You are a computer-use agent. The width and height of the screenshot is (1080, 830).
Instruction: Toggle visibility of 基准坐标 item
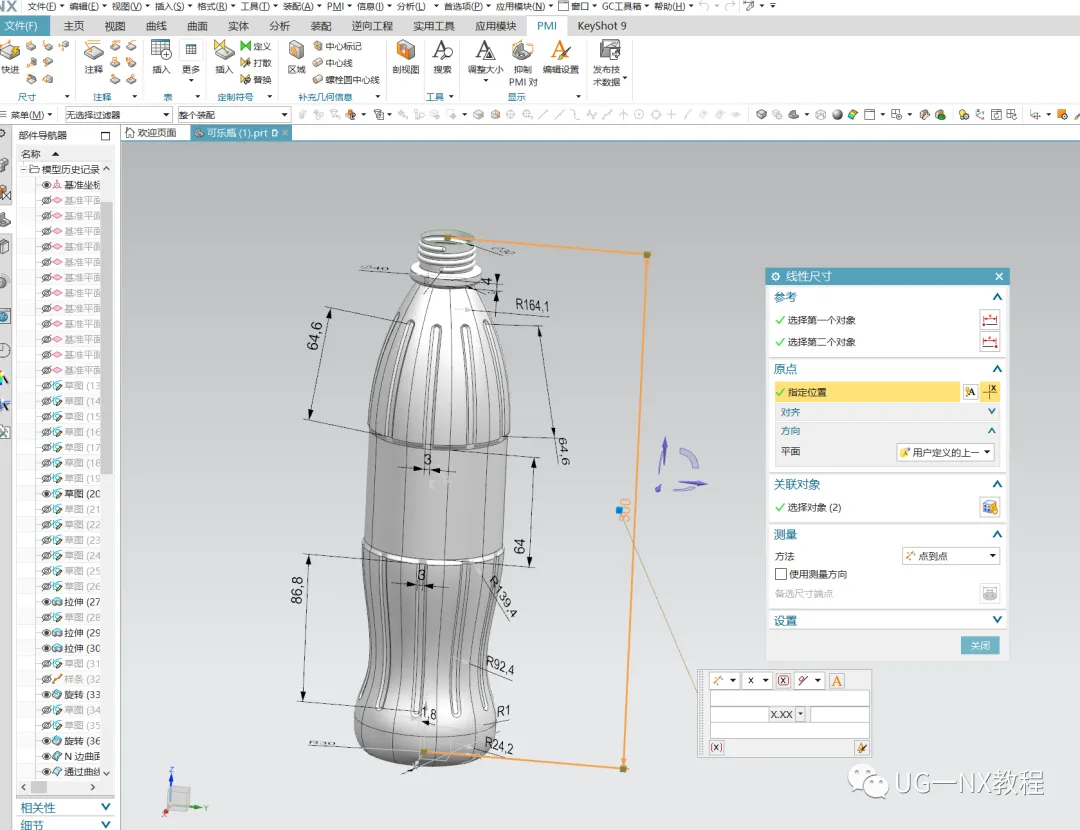[47, 185]
